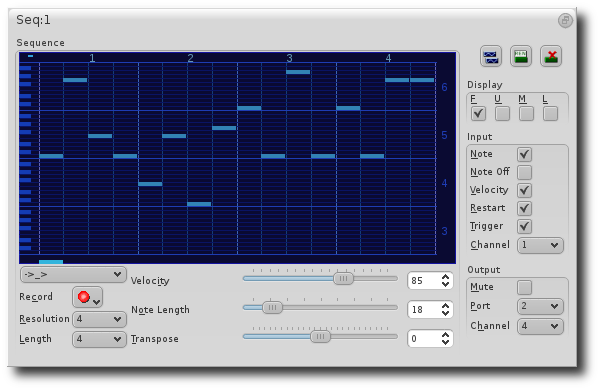Uncheck the F display checkbox
This screenshot has height=390, width=600.
point(478,114)
